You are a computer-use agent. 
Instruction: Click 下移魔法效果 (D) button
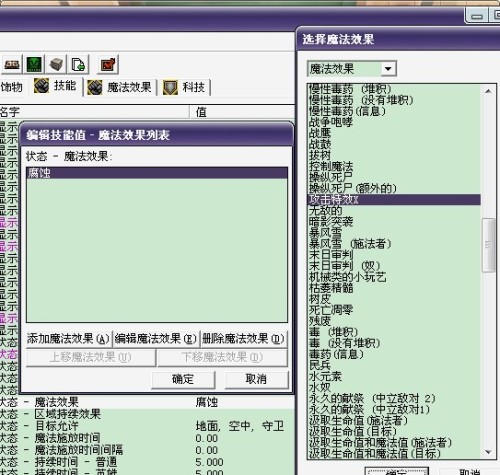222,358
